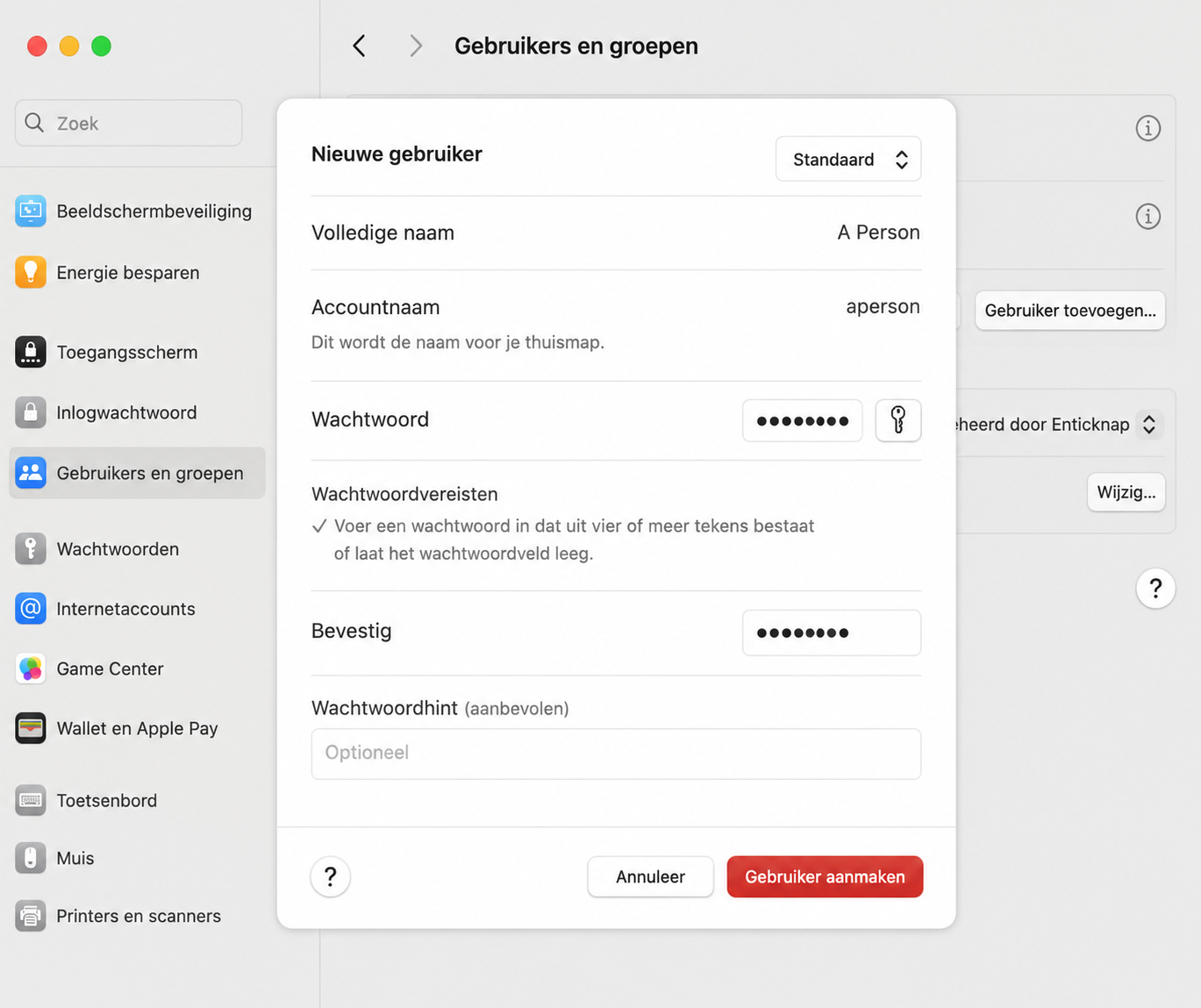1201x1008 pixels.
Task: Click 'Dit wordt de naam voor je thuismap.' text
Action: click(x=458, y=342)
